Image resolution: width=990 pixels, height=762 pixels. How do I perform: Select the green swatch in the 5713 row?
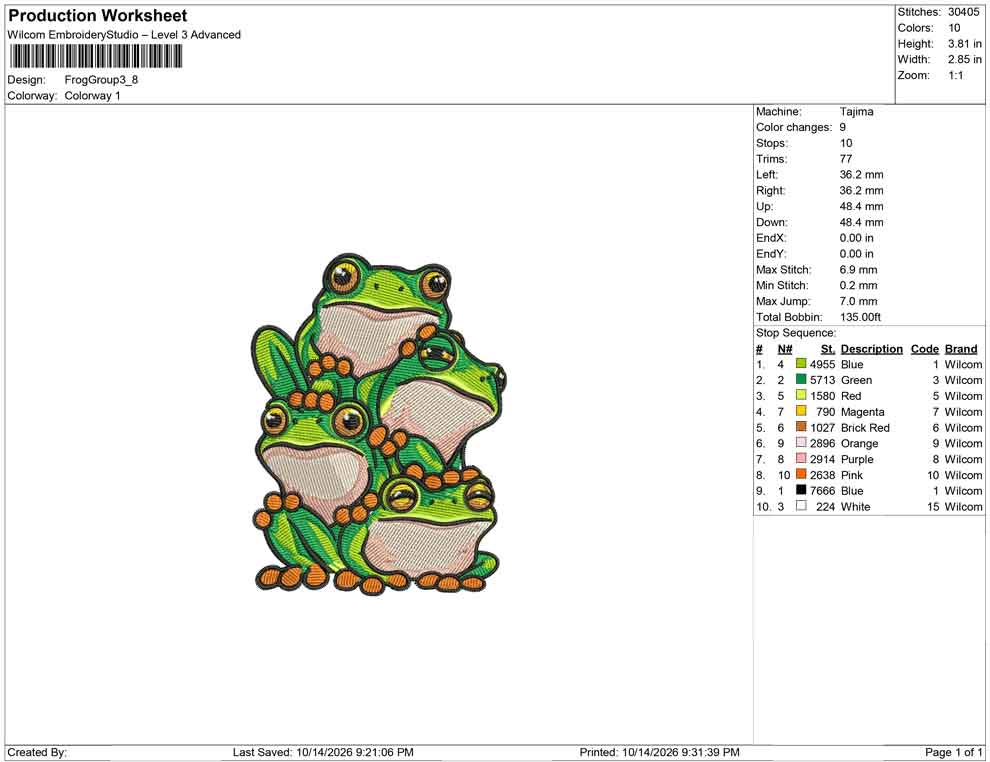point(801,379)
